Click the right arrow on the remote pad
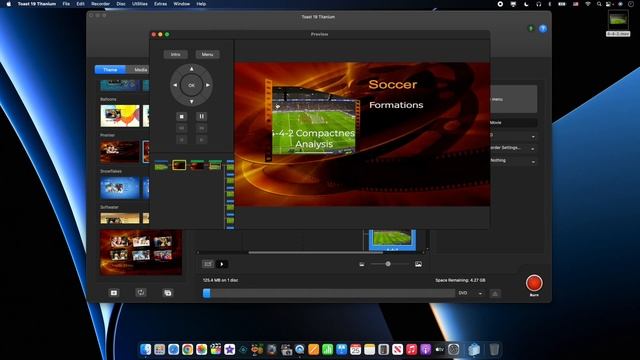This screenshot has height=360, width=640. pyautogui.click(x=208, y=85)
